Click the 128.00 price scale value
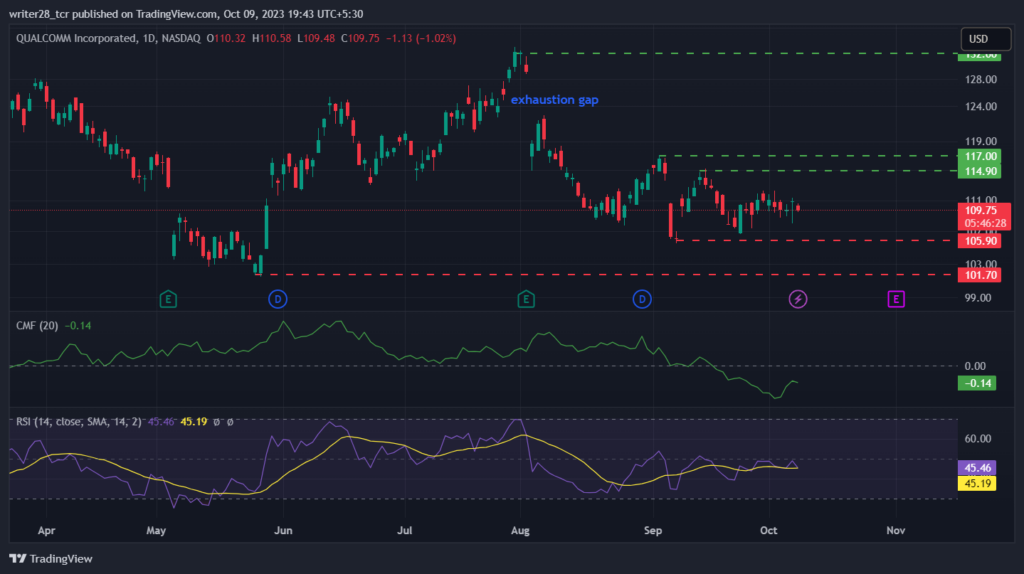The width and height of the screenshot is (1024, 574). (x=981, y=80)
